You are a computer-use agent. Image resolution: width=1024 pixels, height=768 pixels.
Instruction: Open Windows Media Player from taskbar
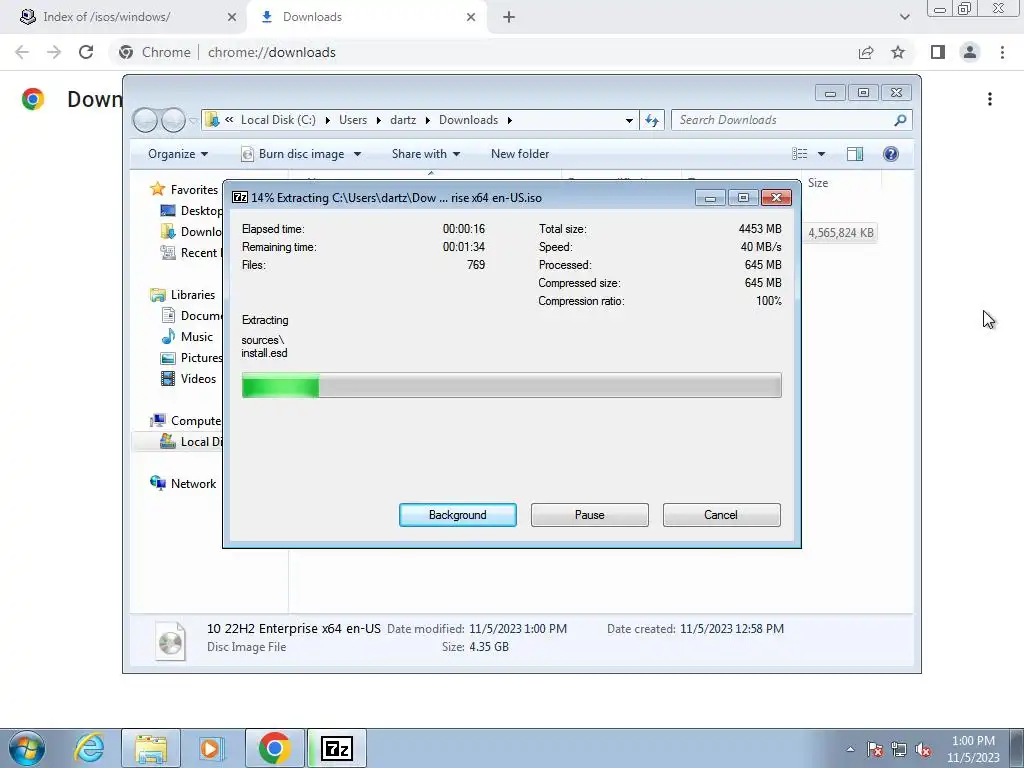point(212,748)
